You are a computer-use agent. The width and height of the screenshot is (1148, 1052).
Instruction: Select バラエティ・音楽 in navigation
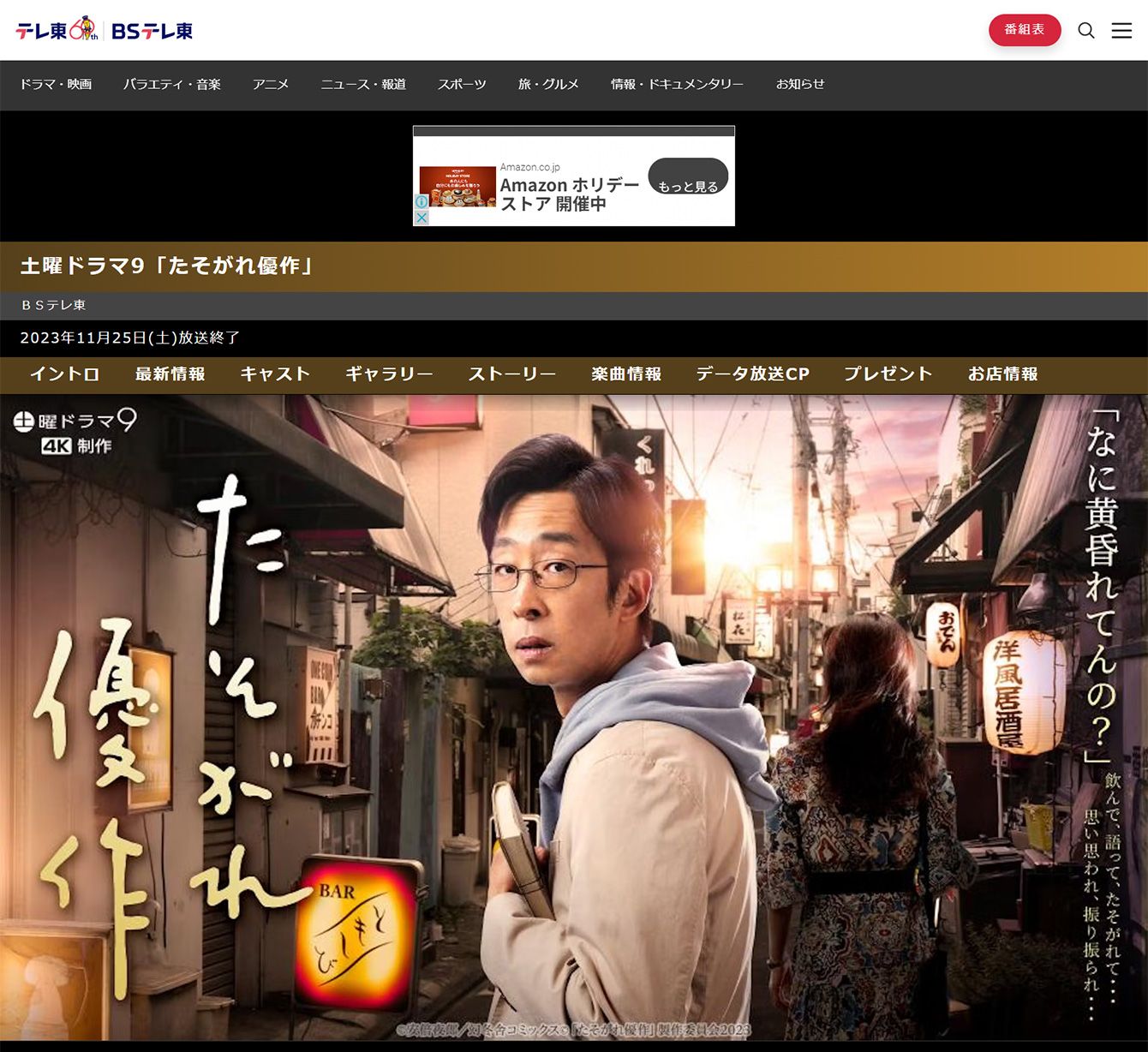tap(171, 84)
